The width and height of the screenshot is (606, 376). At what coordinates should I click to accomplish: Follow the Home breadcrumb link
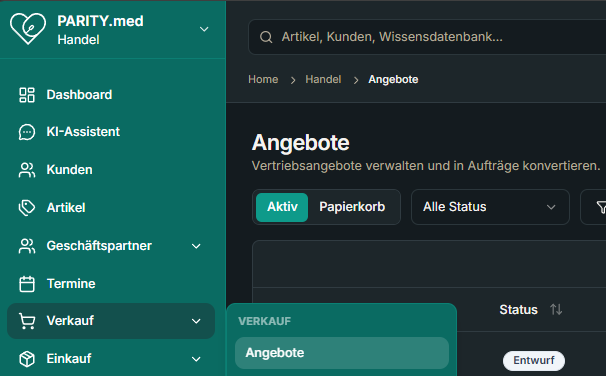[263, 79]
